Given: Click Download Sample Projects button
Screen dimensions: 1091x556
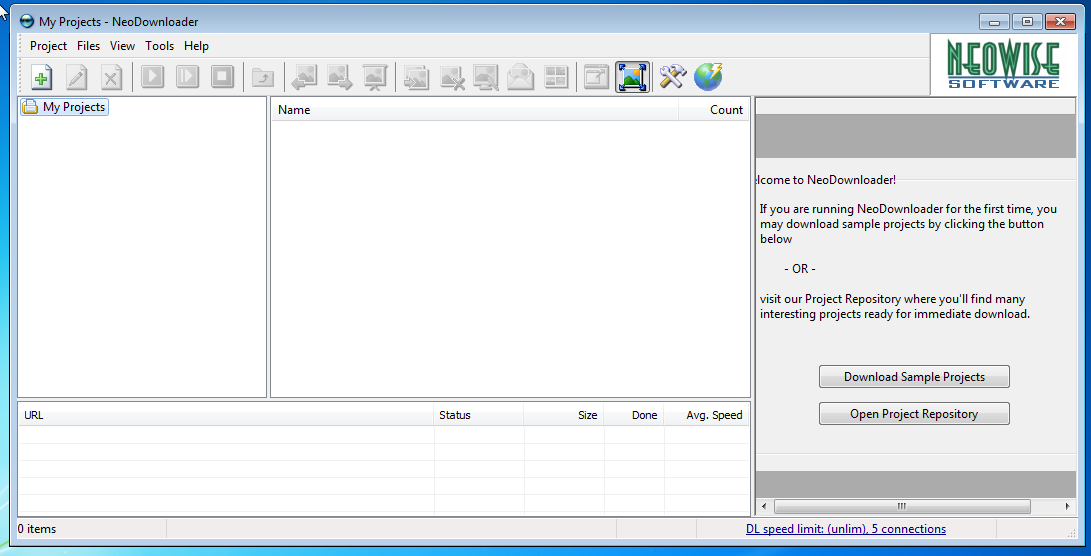Looking at the screenshot, I should tap(914, 376).
